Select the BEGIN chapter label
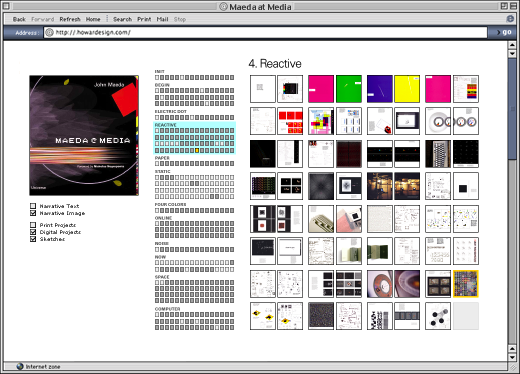 162,85
